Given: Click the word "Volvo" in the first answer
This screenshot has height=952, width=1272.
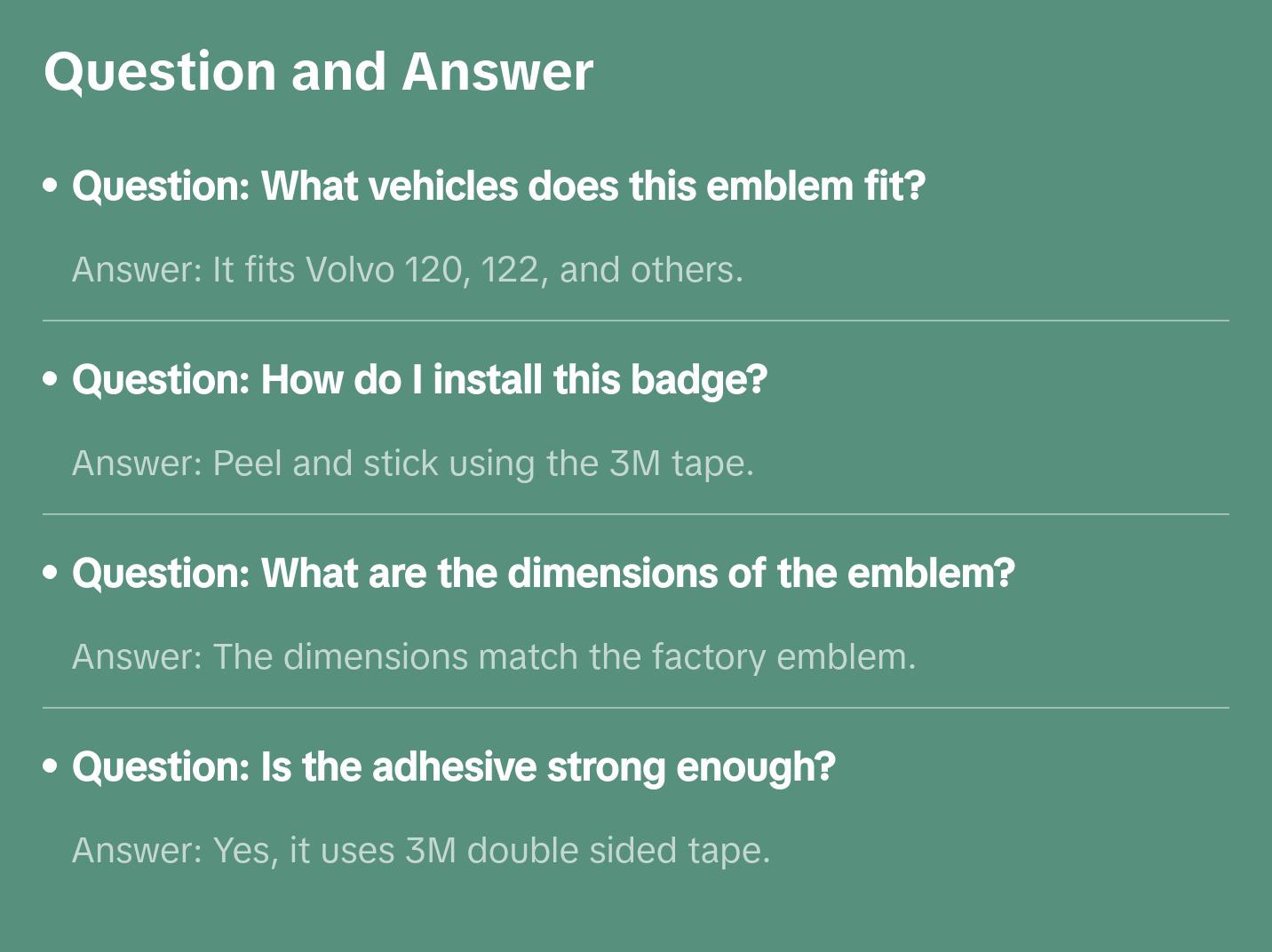Looking at the screenshot, I should (349, 270).
